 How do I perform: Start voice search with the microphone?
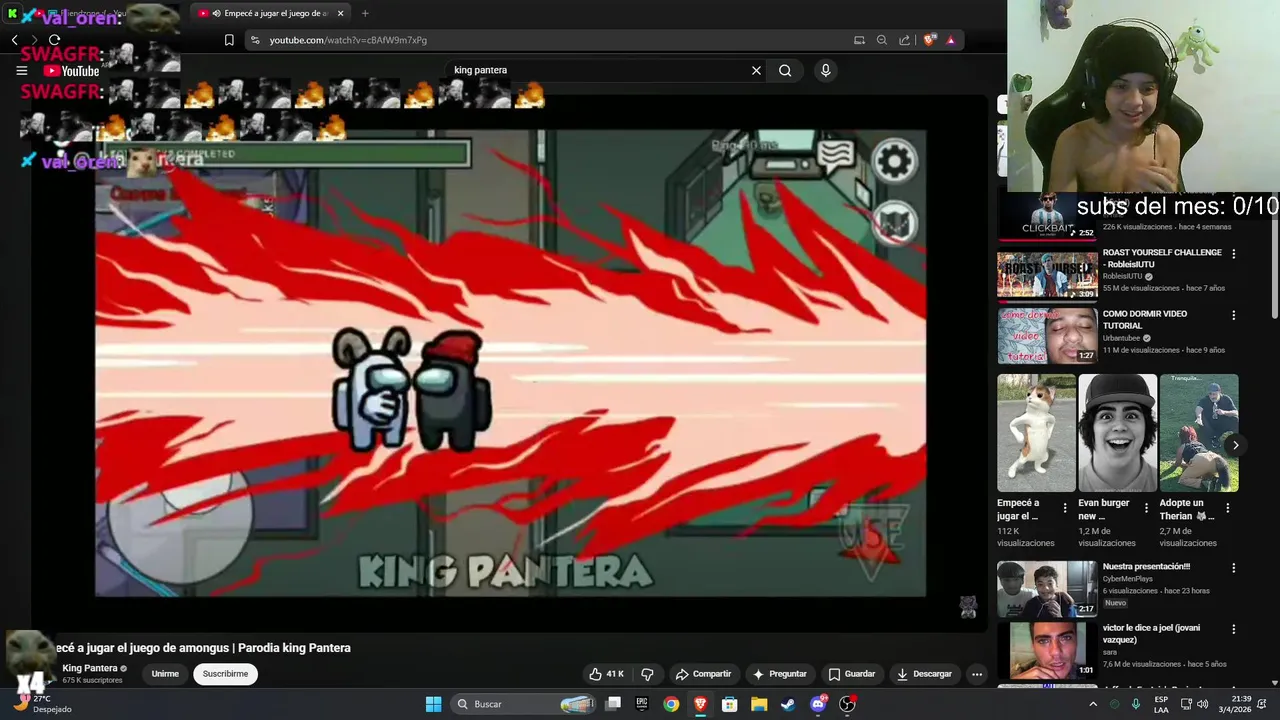coord(825,70)
